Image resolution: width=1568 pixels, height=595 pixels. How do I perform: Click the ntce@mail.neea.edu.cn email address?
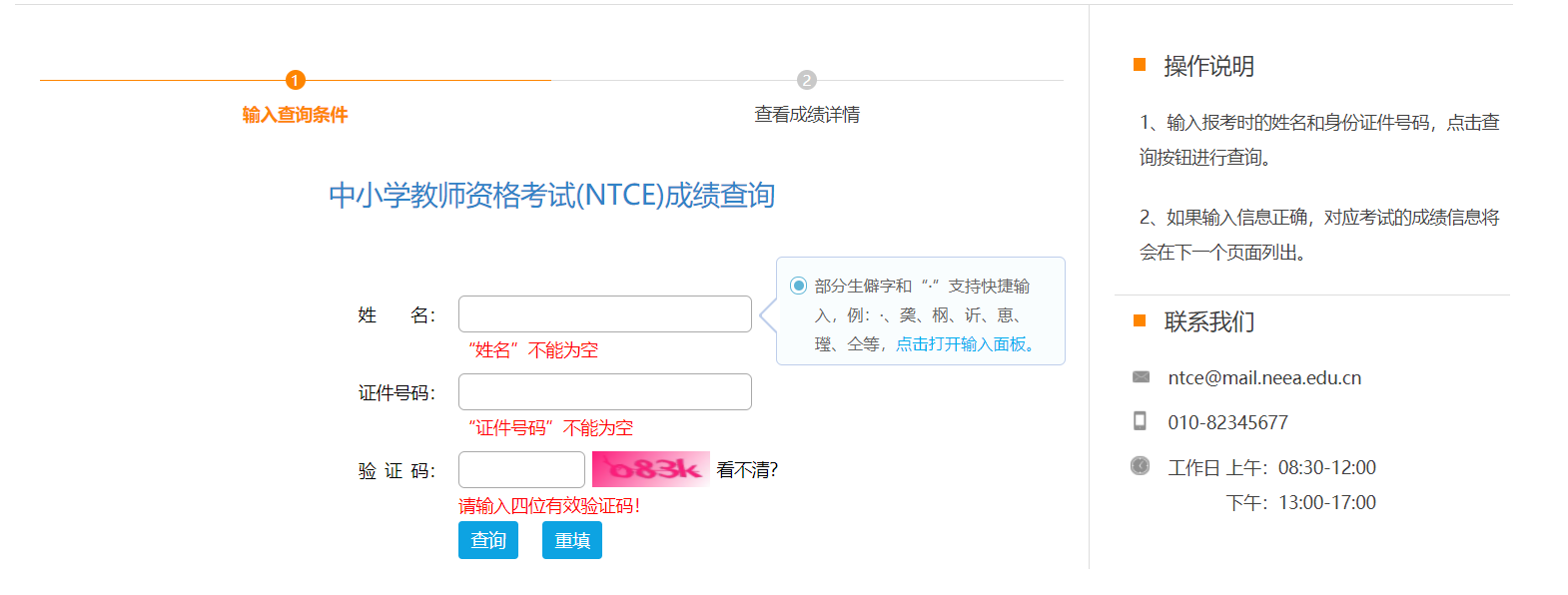[x=1264, y=377]
